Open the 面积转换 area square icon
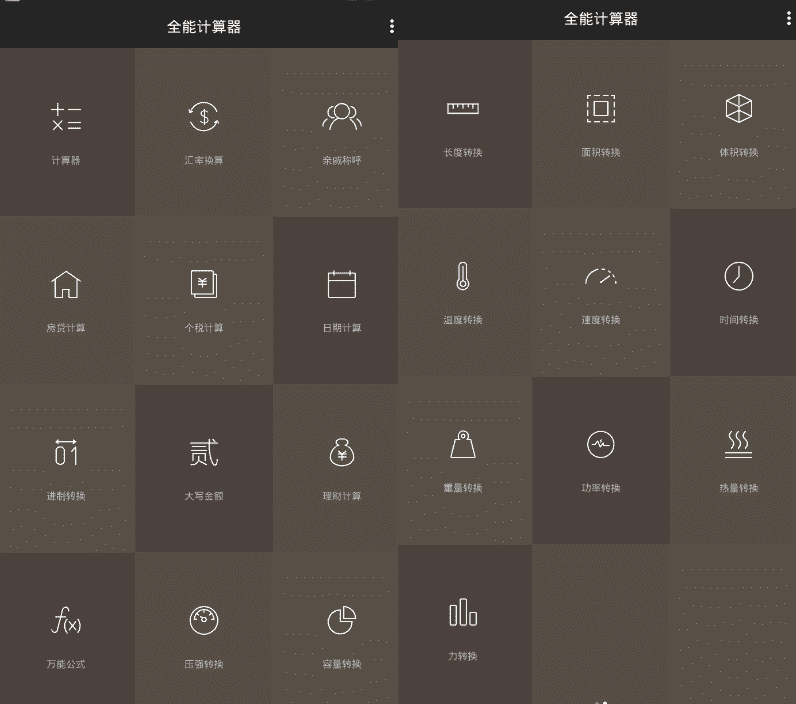Screen dimensions: 796x704 point(601,108)
